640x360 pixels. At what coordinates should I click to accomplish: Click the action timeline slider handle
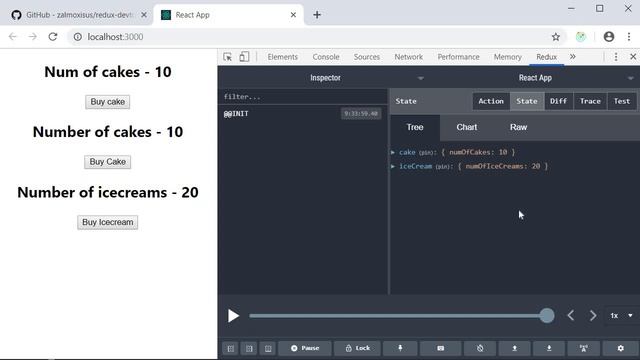click(x=547, y=316)
